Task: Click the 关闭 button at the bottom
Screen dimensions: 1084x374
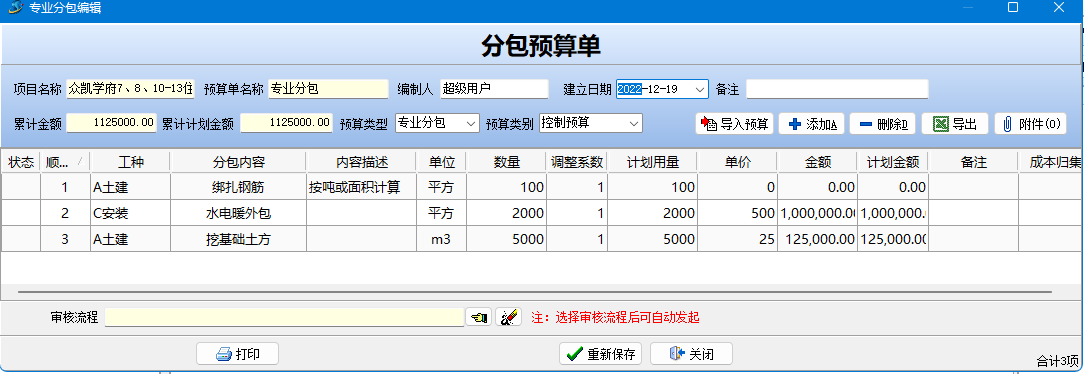Action: pyautogui.click(x=691, y=354)
